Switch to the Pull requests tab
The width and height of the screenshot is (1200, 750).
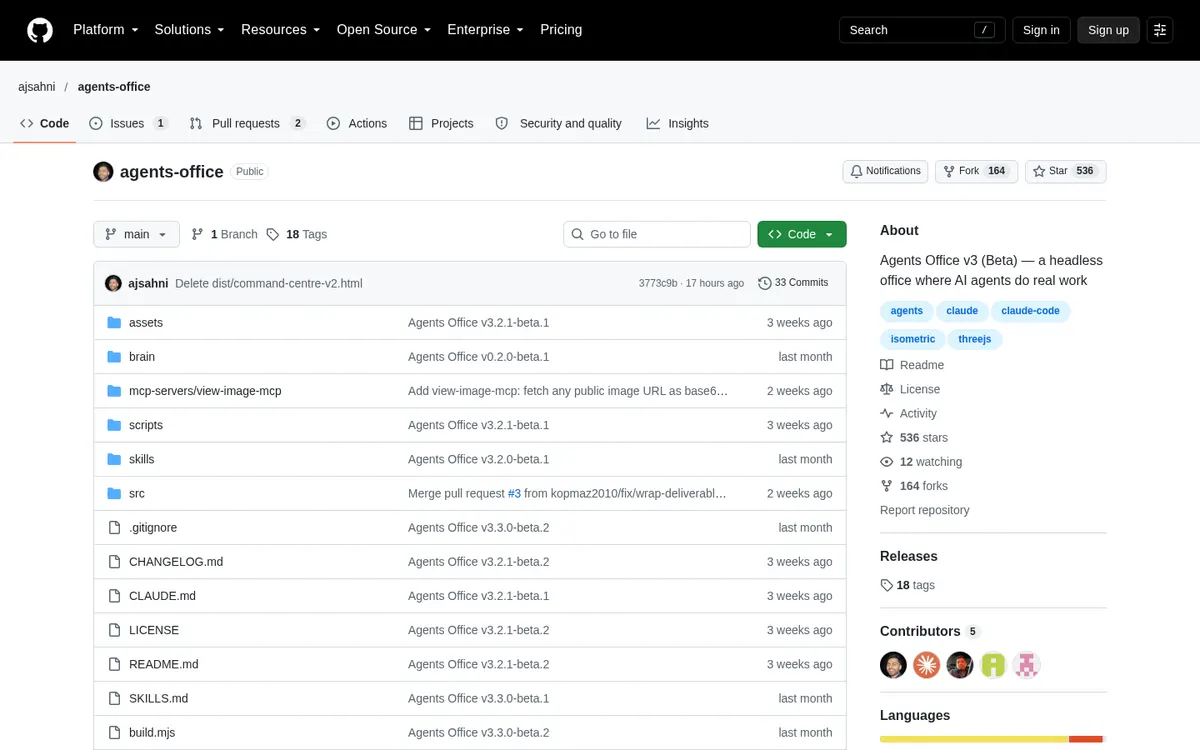(x=247, y=123)
